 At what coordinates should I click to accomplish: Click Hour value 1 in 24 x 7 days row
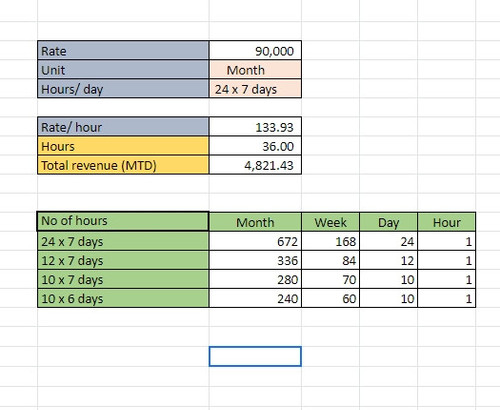click(x=446, y=241)
